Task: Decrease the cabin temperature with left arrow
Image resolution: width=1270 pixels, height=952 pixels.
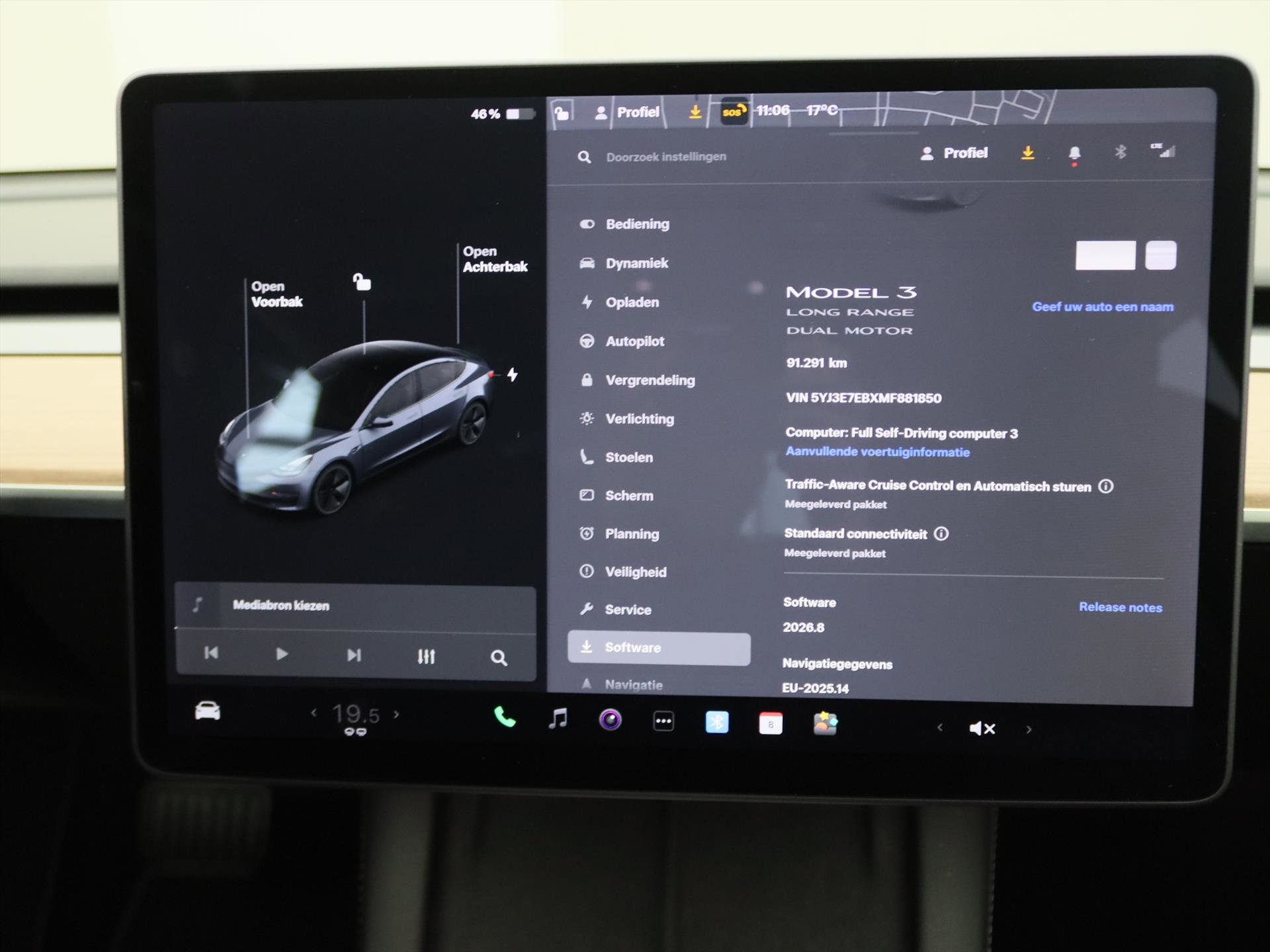Action: click(x=314, y=713)
